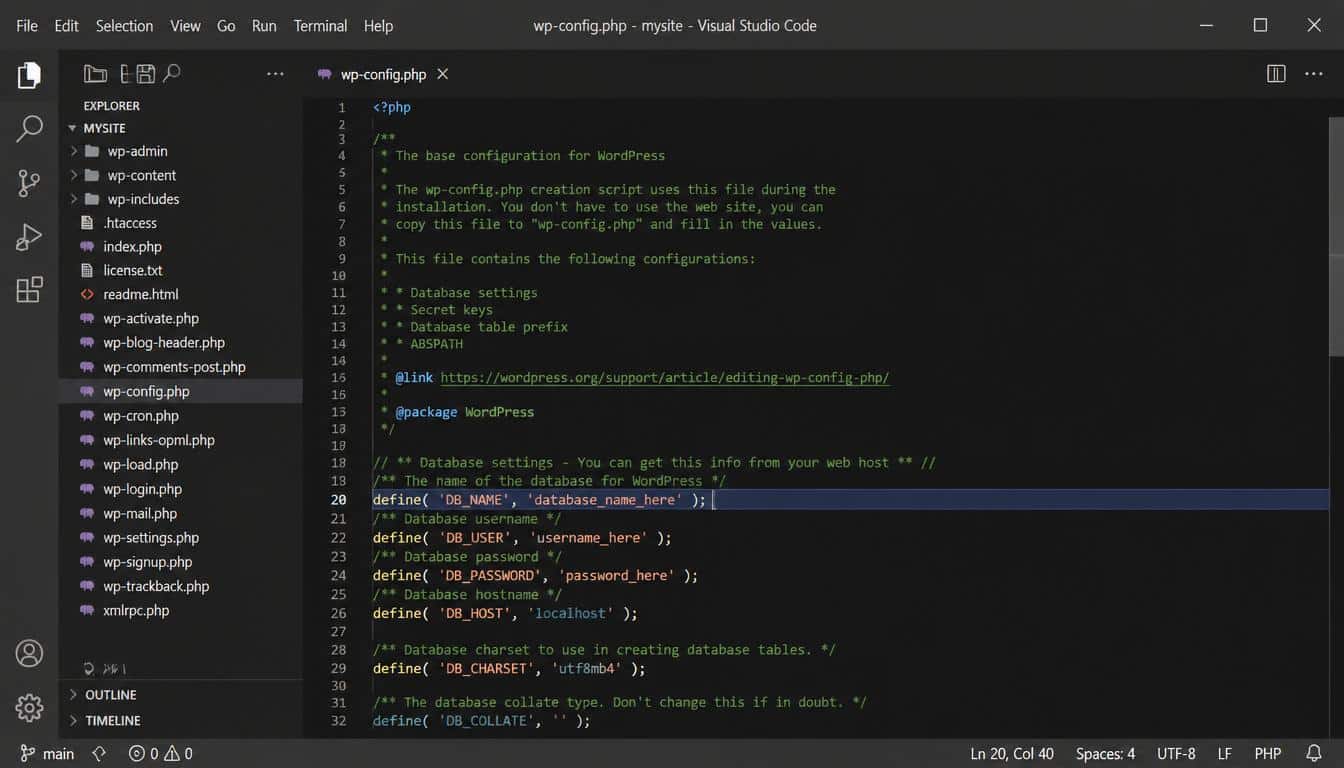This screenshot has width=1344, height=768.
Task: Open the Accounts menu icon
Action: pyautogui.click(x=29, y=653)
